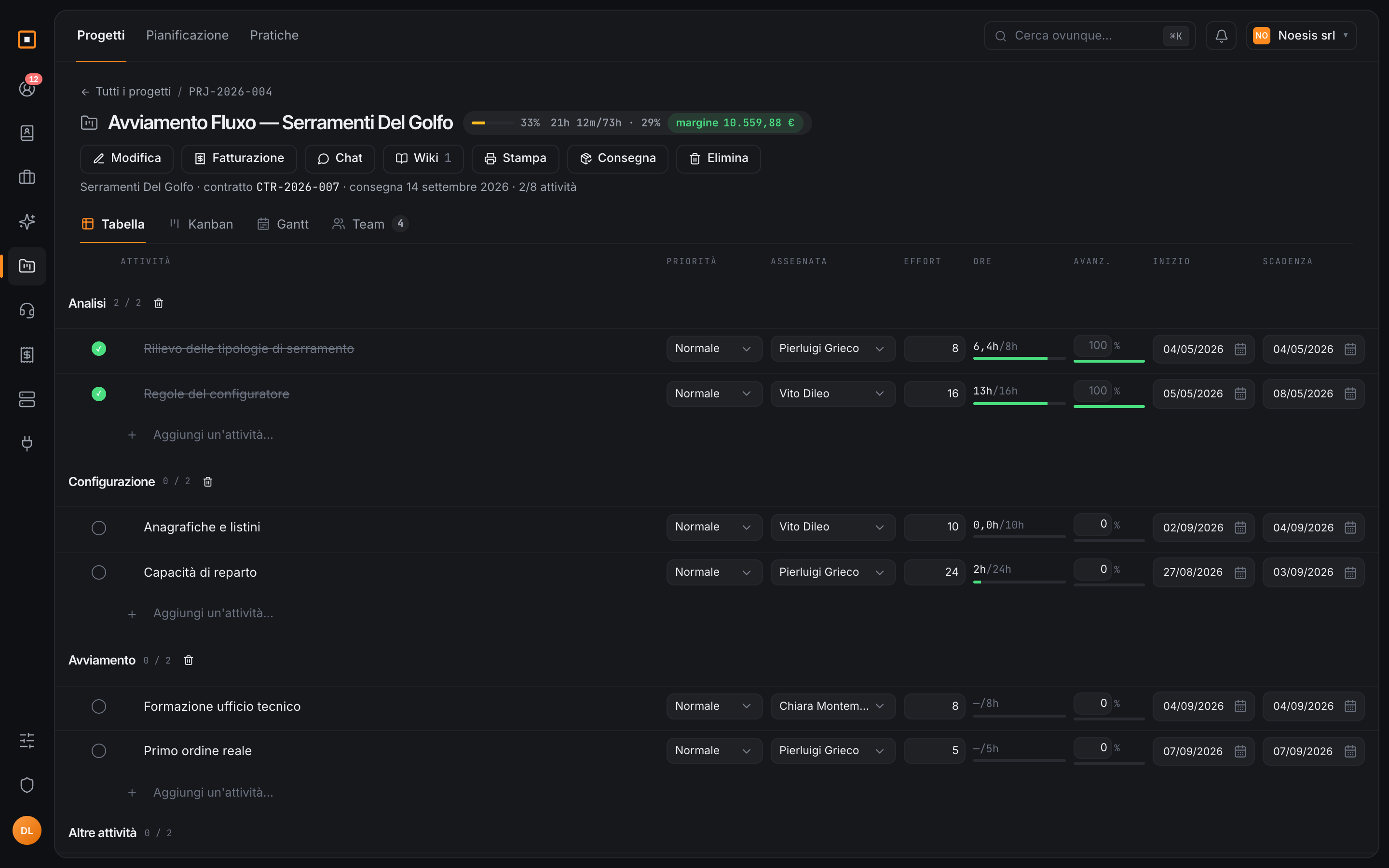Open priority dropdown for Anagrafiche e listini
This screenshot has height=868, width=1389.
coord(714,527)
